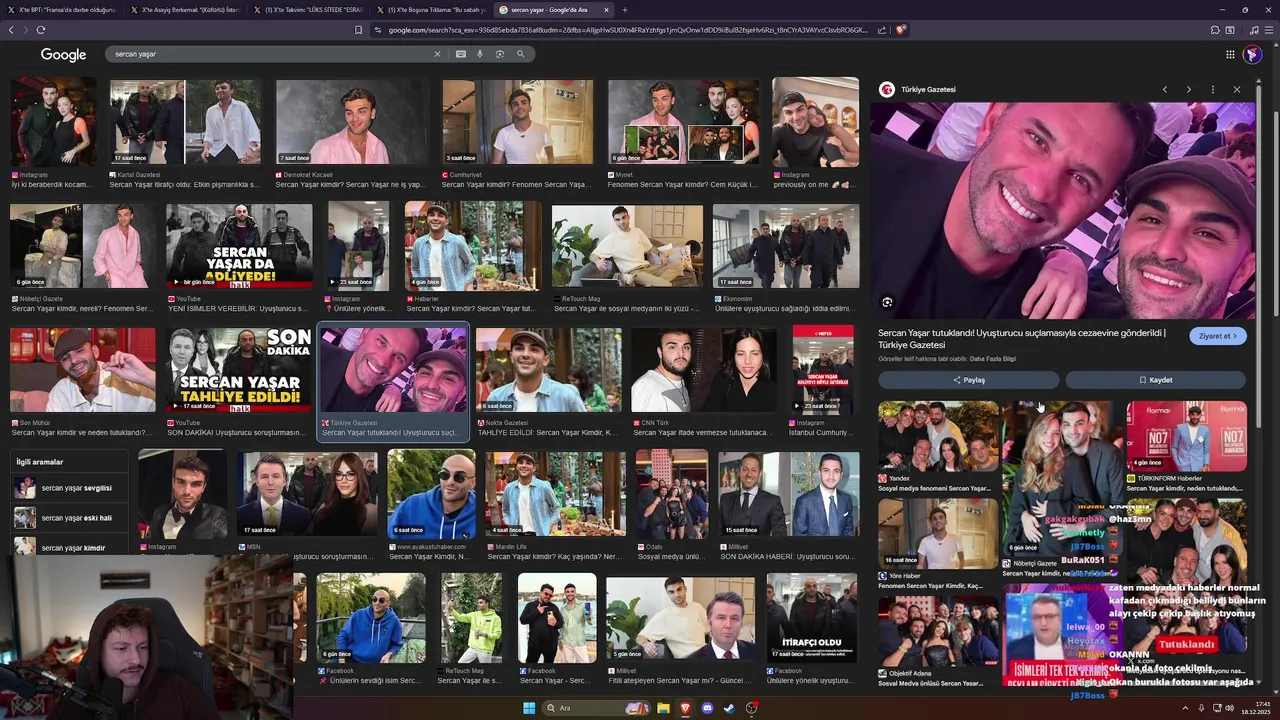Search inside image with Lens overlay icon
1280x720 pixels.
tap(887, 302)
